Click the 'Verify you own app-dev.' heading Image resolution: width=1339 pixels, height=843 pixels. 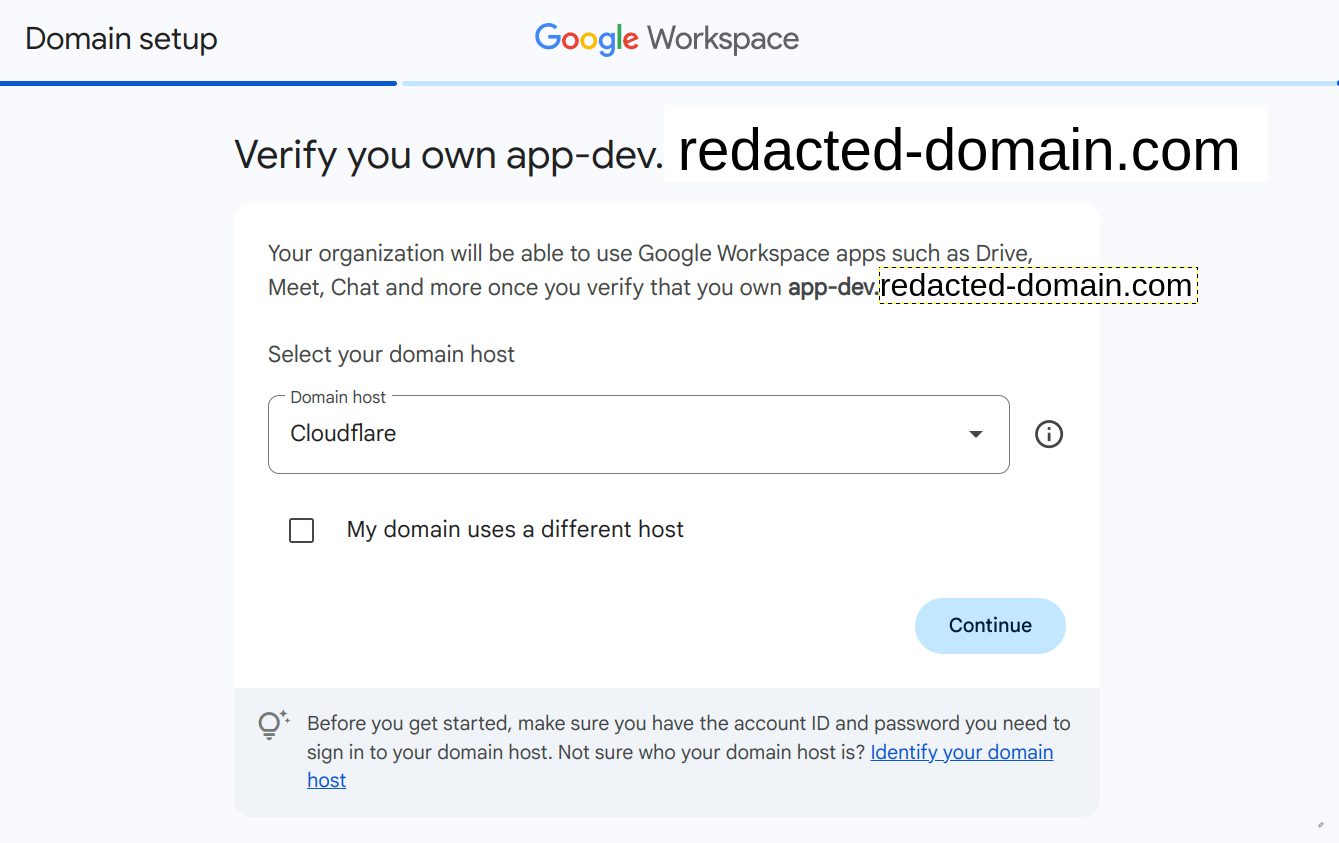[448, 155]
